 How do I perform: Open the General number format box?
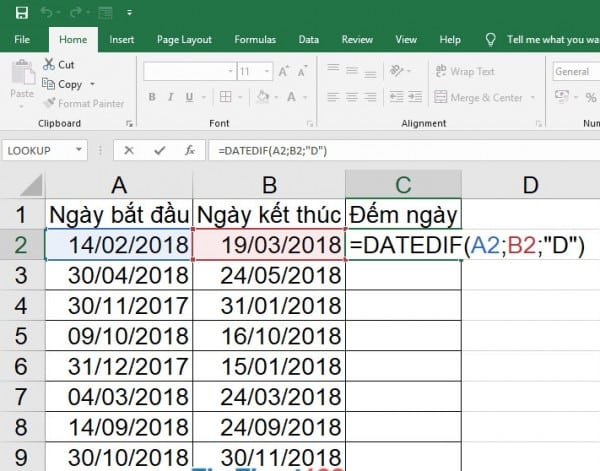click(576, 72)
